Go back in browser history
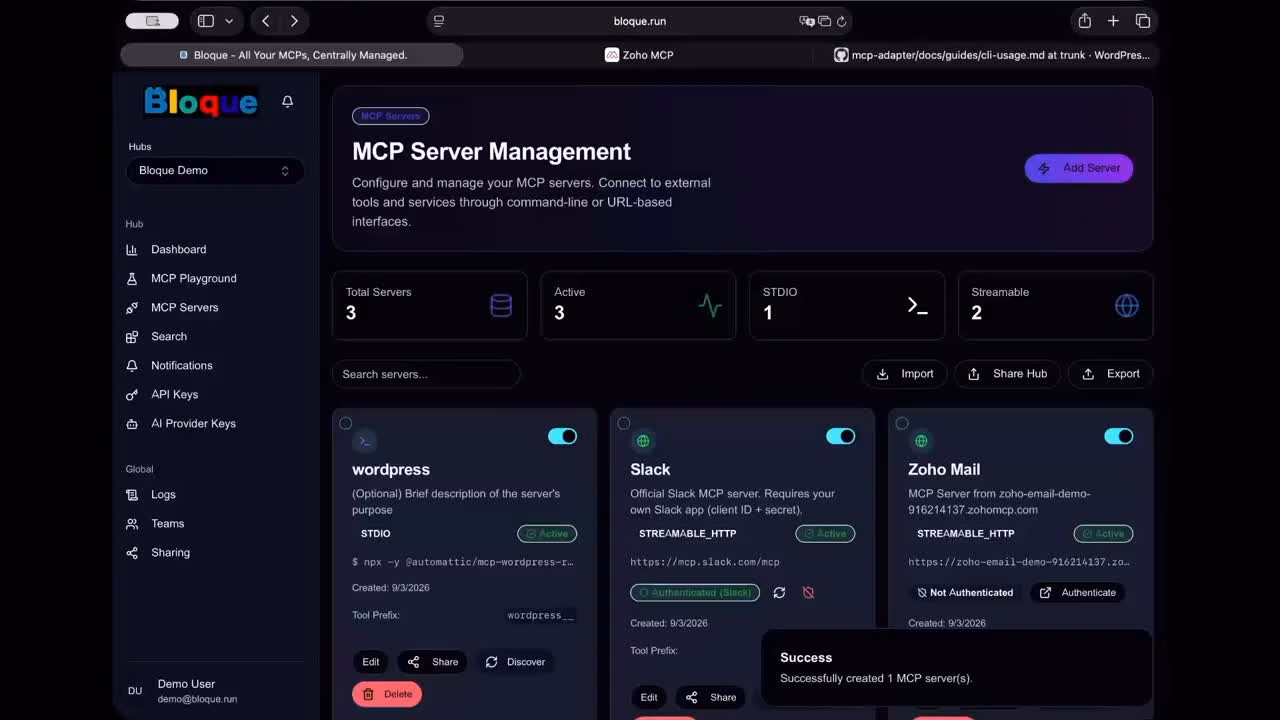Screen dimensions: 1280x720 [x=265, y=21]
